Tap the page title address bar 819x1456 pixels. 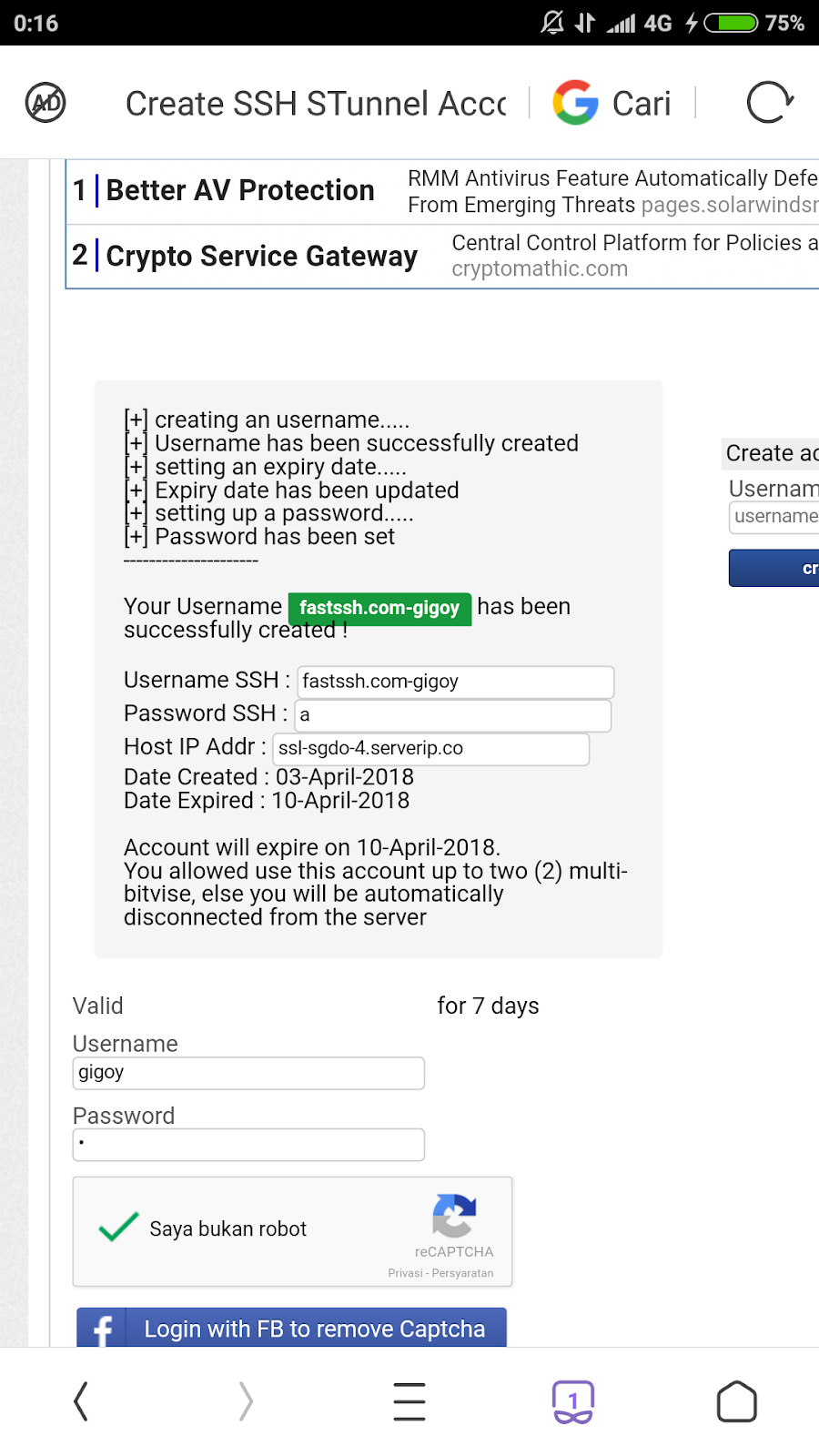[315, 104]
